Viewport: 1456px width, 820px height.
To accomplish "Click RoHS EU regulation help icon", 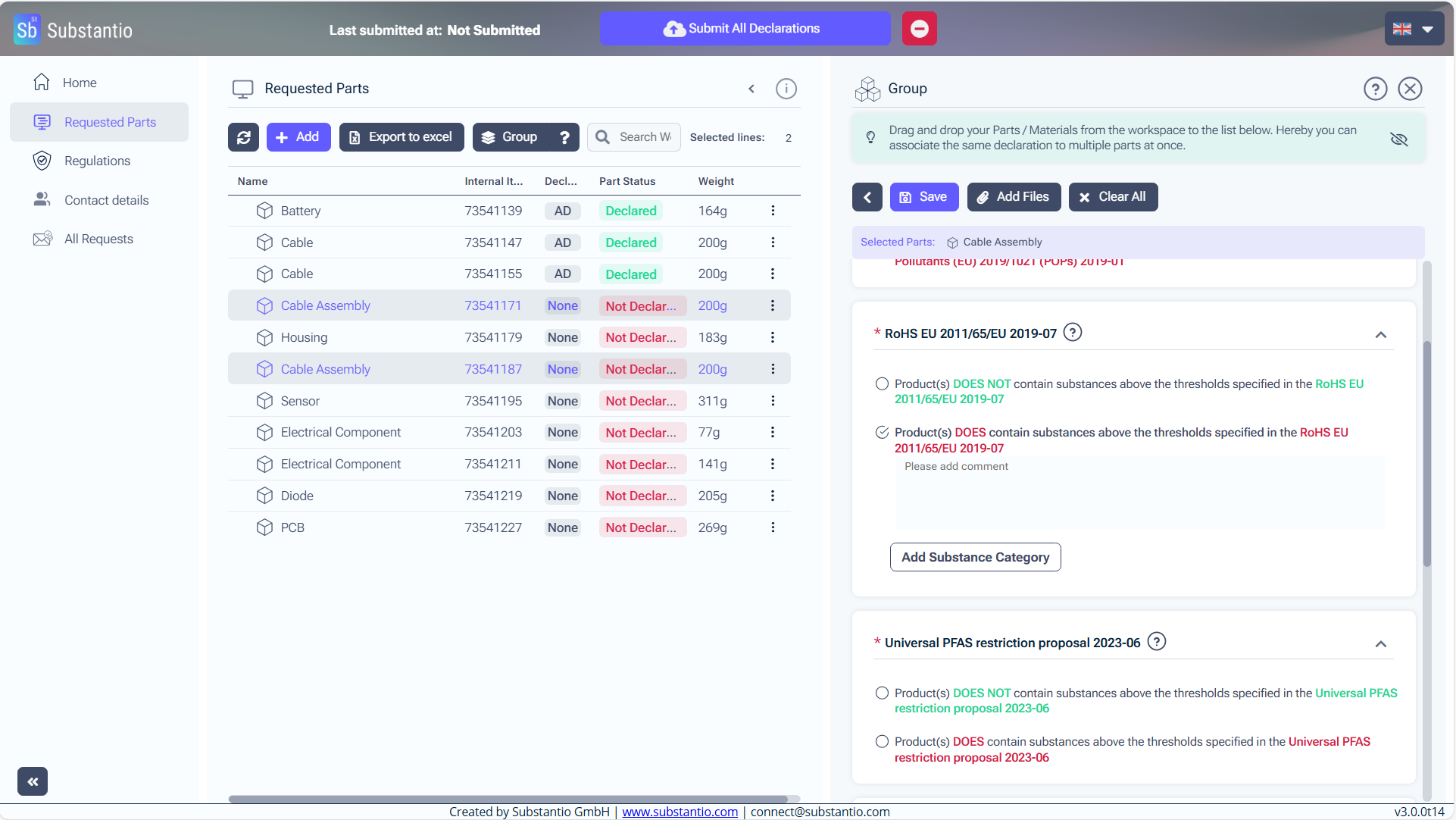I will point(1072,333).
